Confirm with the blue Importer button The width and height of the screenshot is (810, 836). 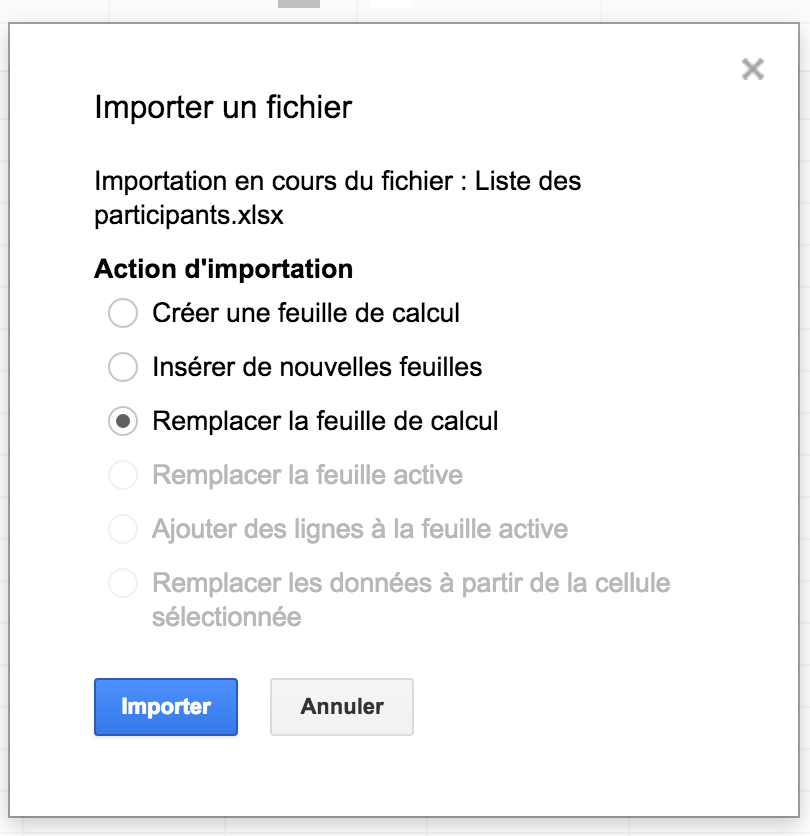(x=166, y=706)
